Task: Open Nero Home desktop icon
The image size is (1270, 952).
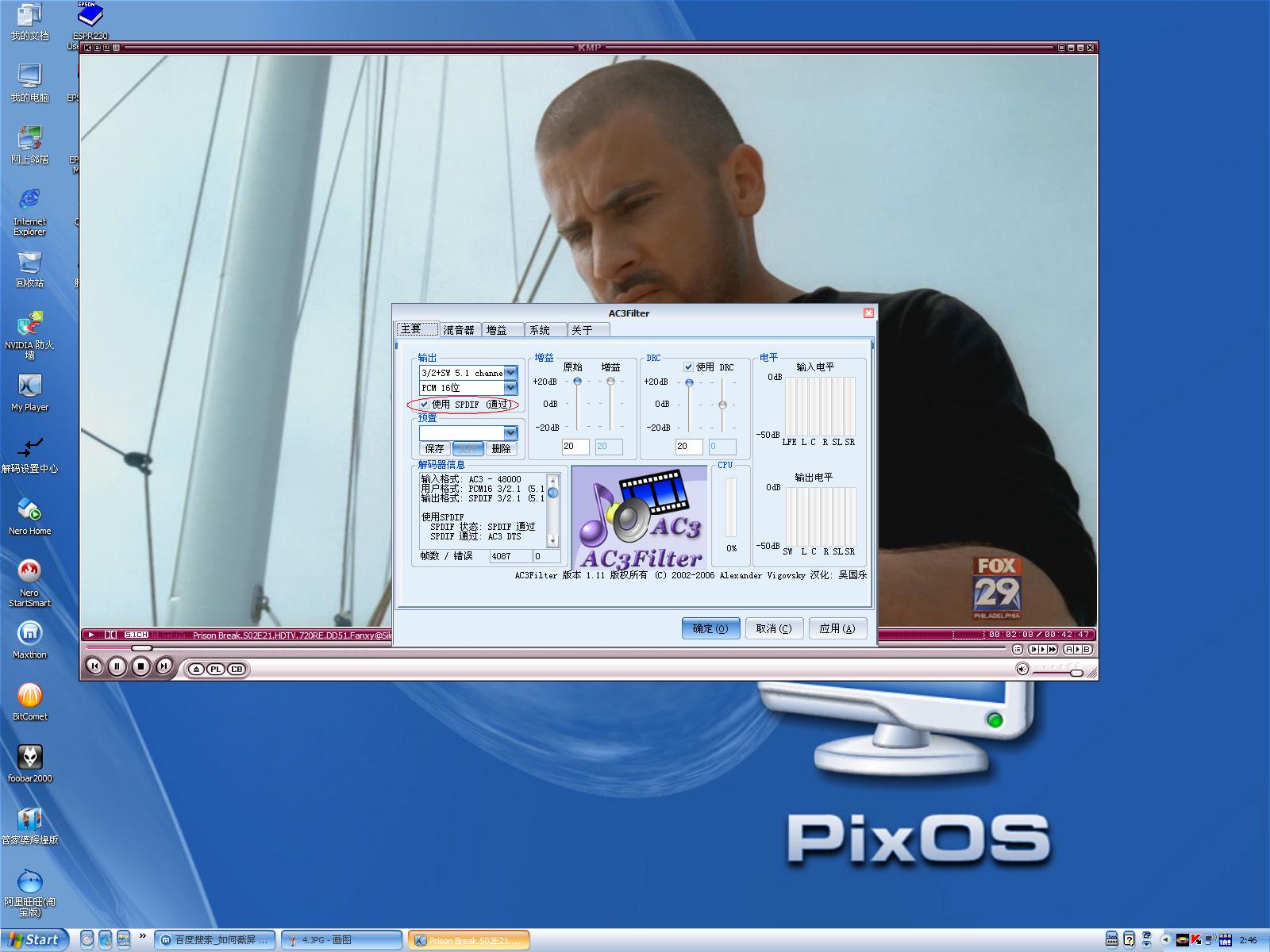Action: [x=29, y=516]
